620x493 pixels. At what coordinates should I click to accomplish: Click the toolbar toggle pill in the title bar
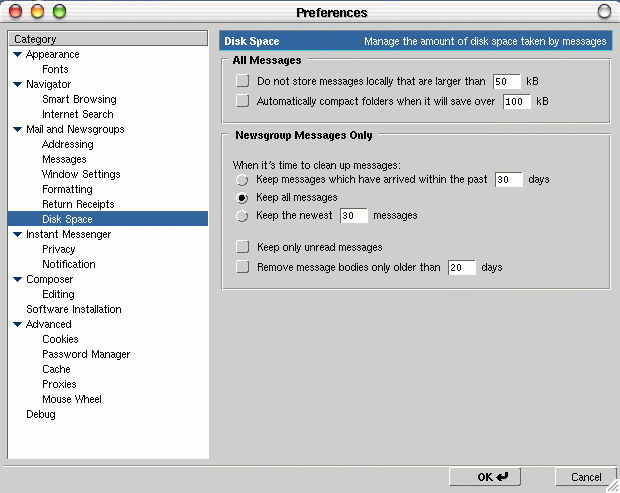pyautogui.click(x=604, y=11)
